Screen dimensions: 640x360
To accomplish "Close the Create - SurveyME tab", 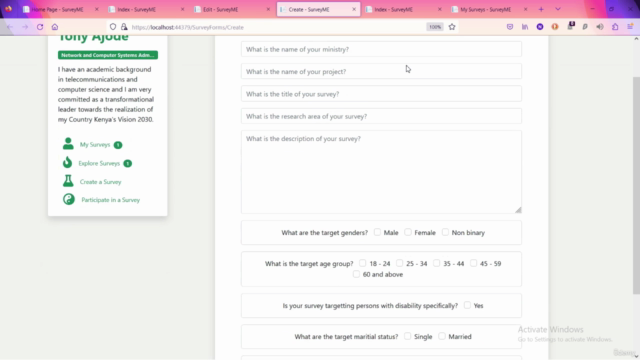I will [354, 9].
